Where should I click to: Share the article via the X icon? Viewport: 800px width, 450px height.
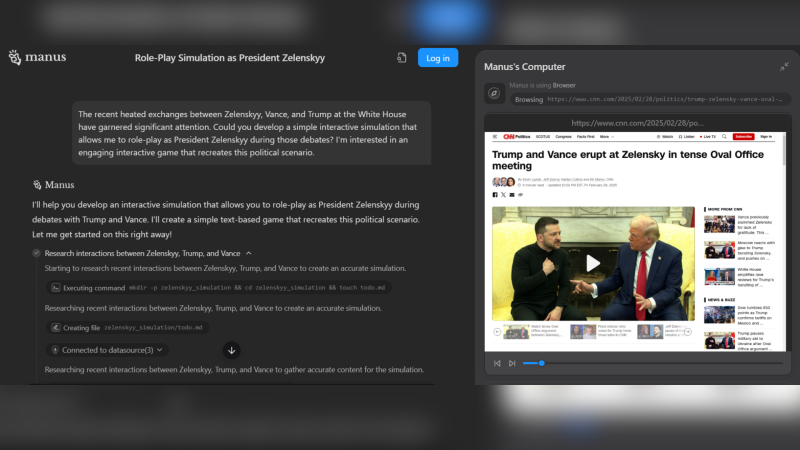503,195
